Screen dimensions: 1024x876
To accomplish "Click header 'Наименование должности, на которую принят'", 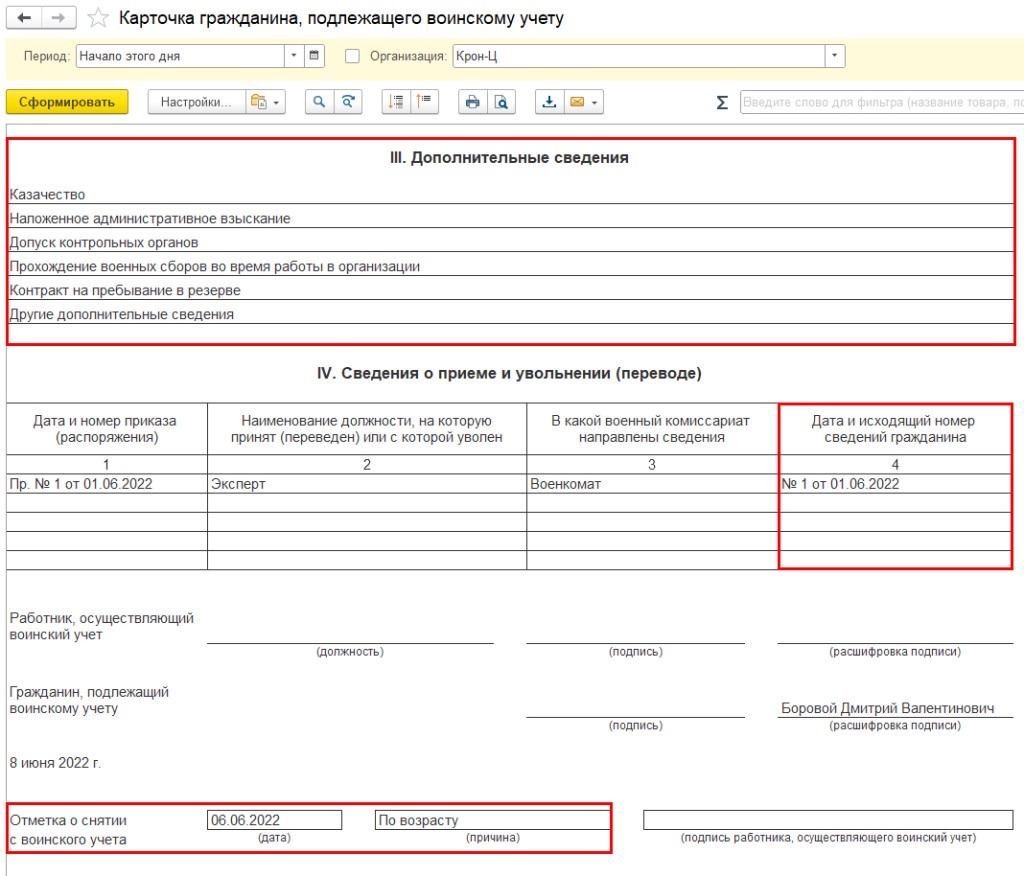I will [367, 429].
